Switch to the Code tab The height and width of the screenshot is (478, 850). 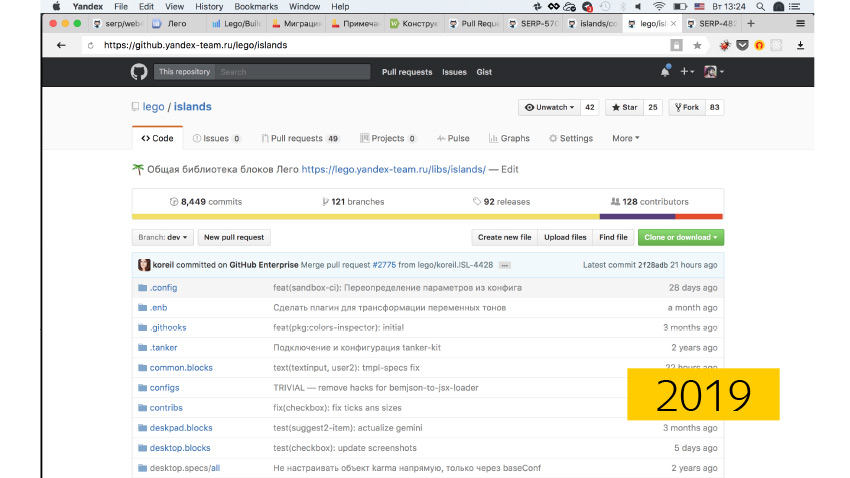[x=157, y=138]
